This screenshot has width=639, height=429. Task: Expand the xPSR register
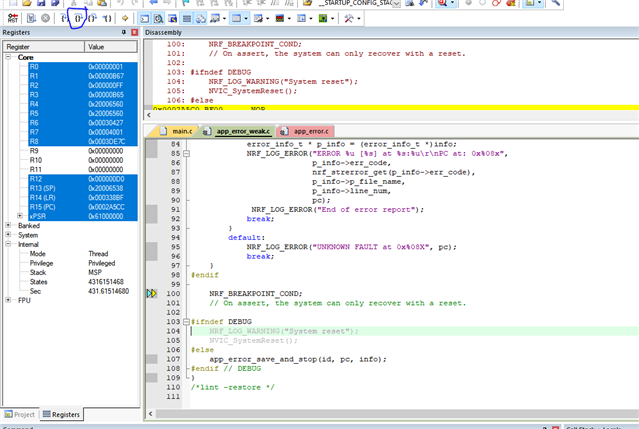20,216
